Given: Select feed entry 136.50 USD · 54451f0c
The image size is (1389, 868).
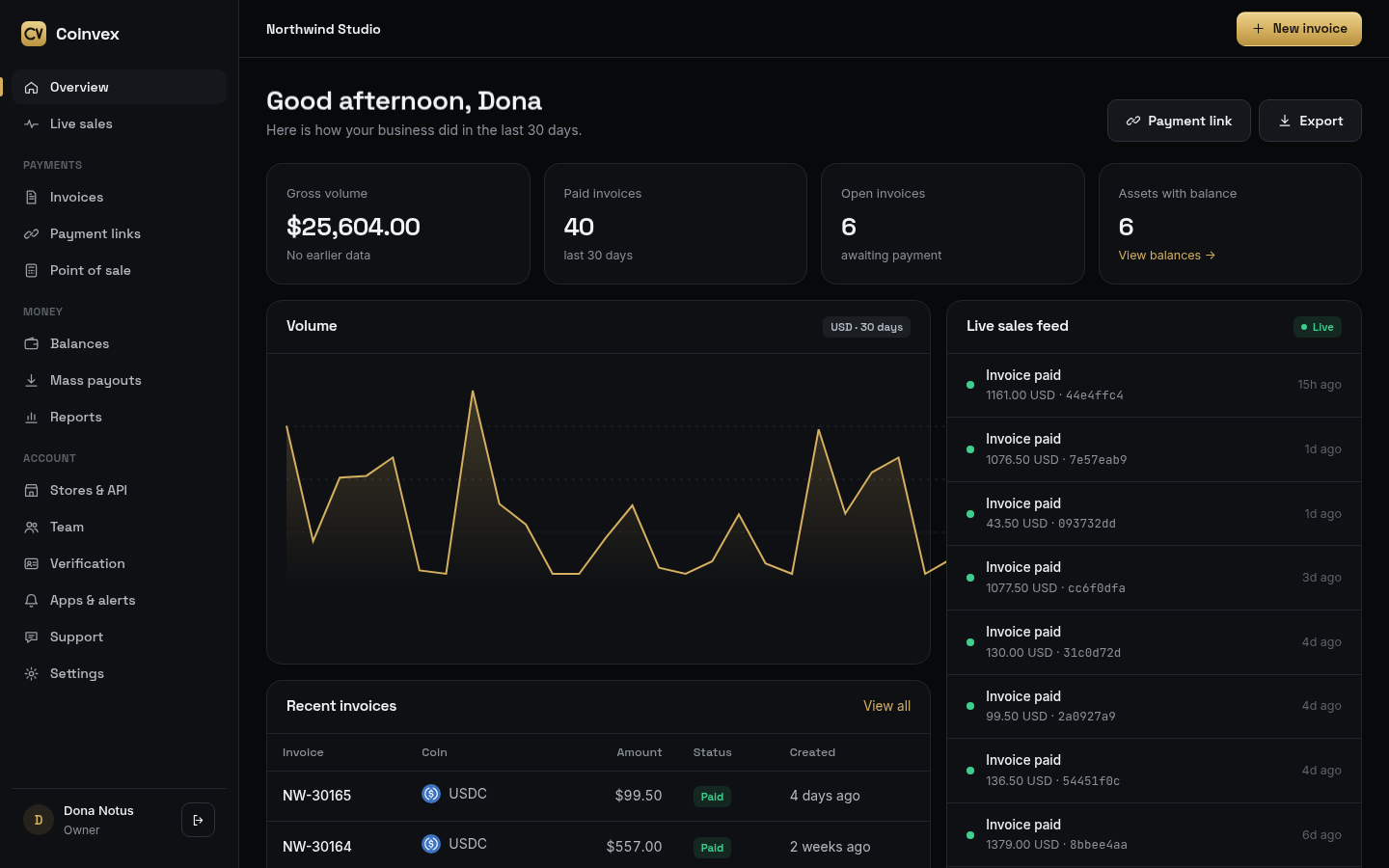Looking at the screenshot, I should (x=1154, y=771).
